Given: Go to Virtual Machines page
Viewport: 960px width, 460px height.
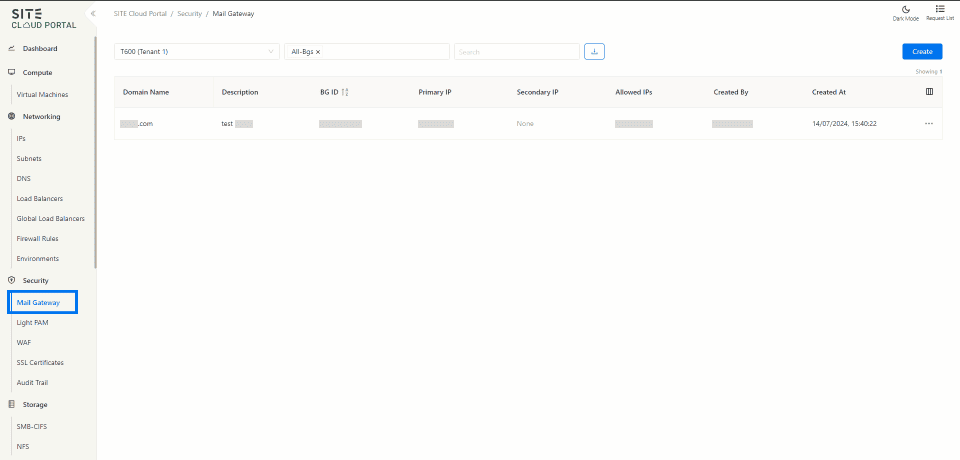Looking at the screenshot, I should (x=42, y=94).
